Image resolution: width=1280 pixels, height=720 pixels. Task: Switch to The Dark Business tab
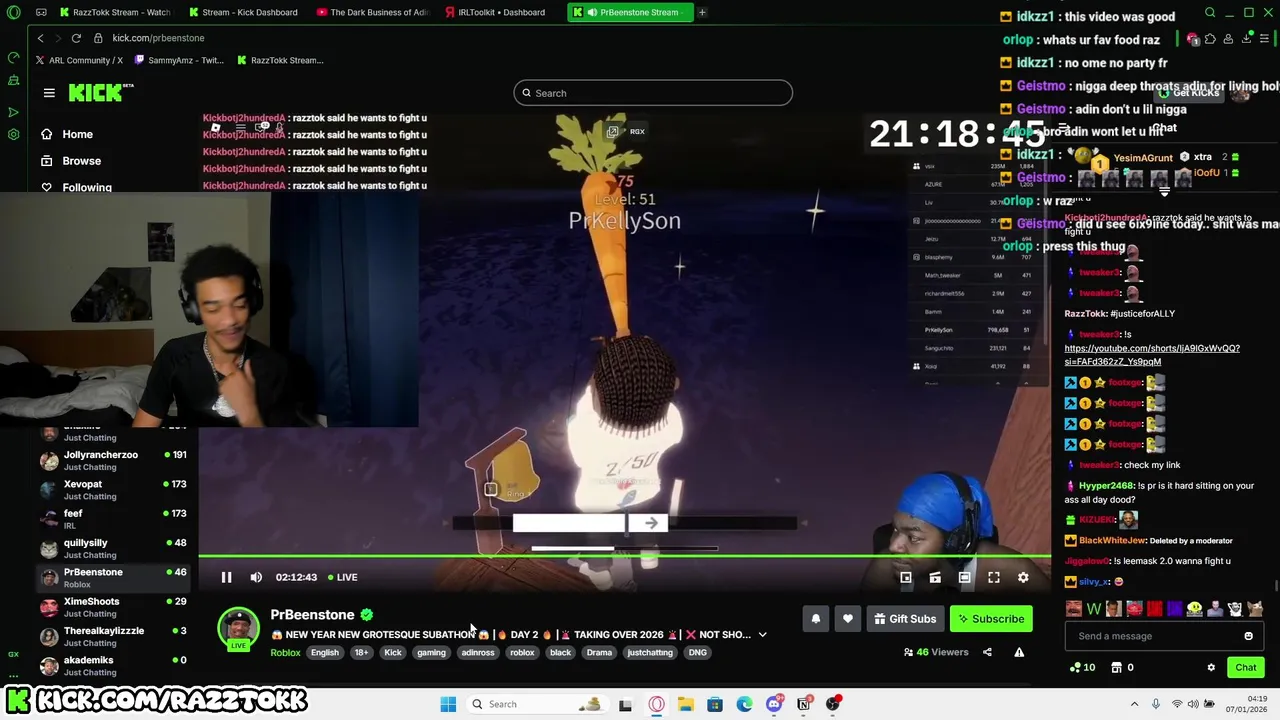[371, 12]
